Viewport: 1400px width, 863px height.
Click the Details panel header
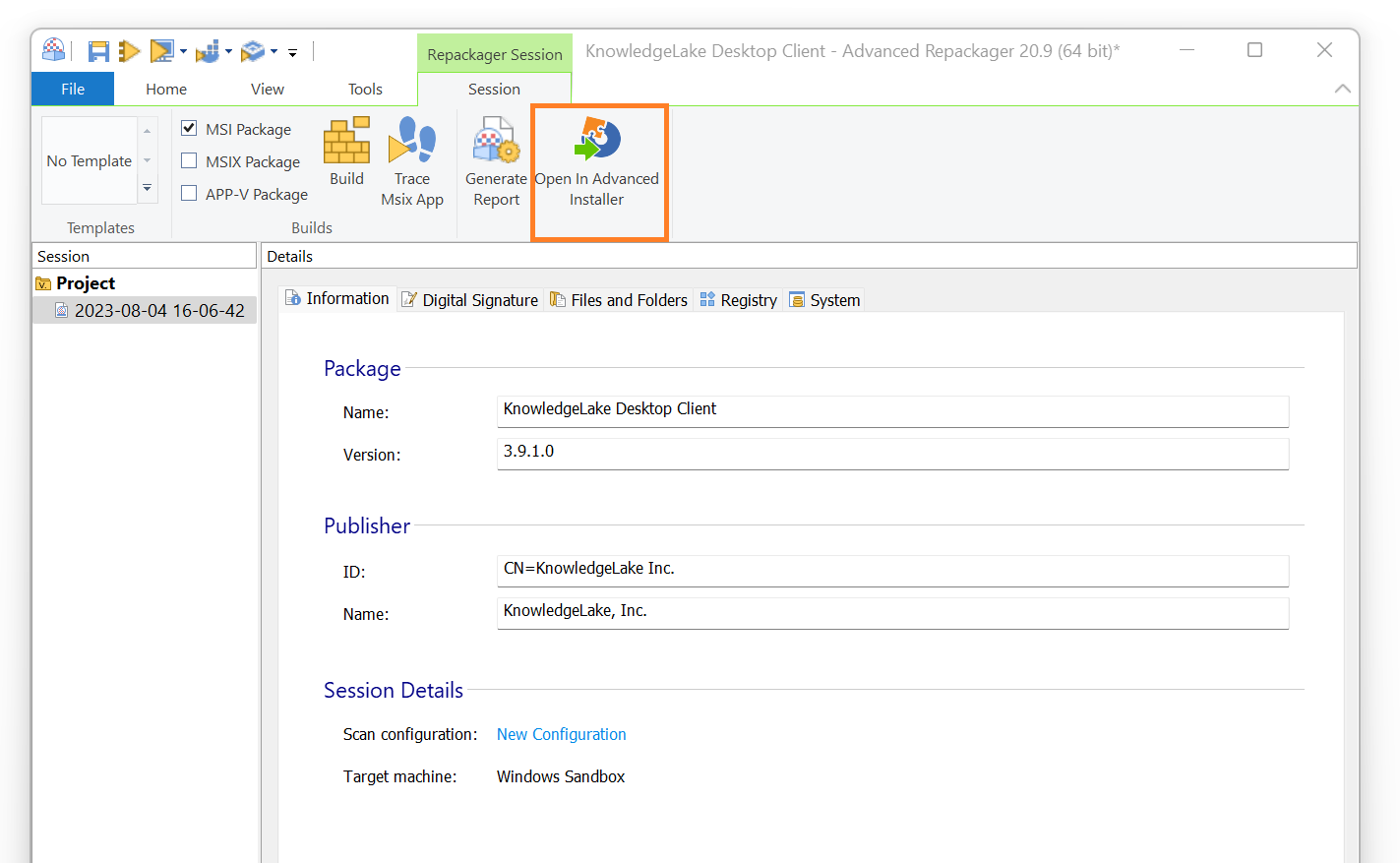click(x=809, y=256)
